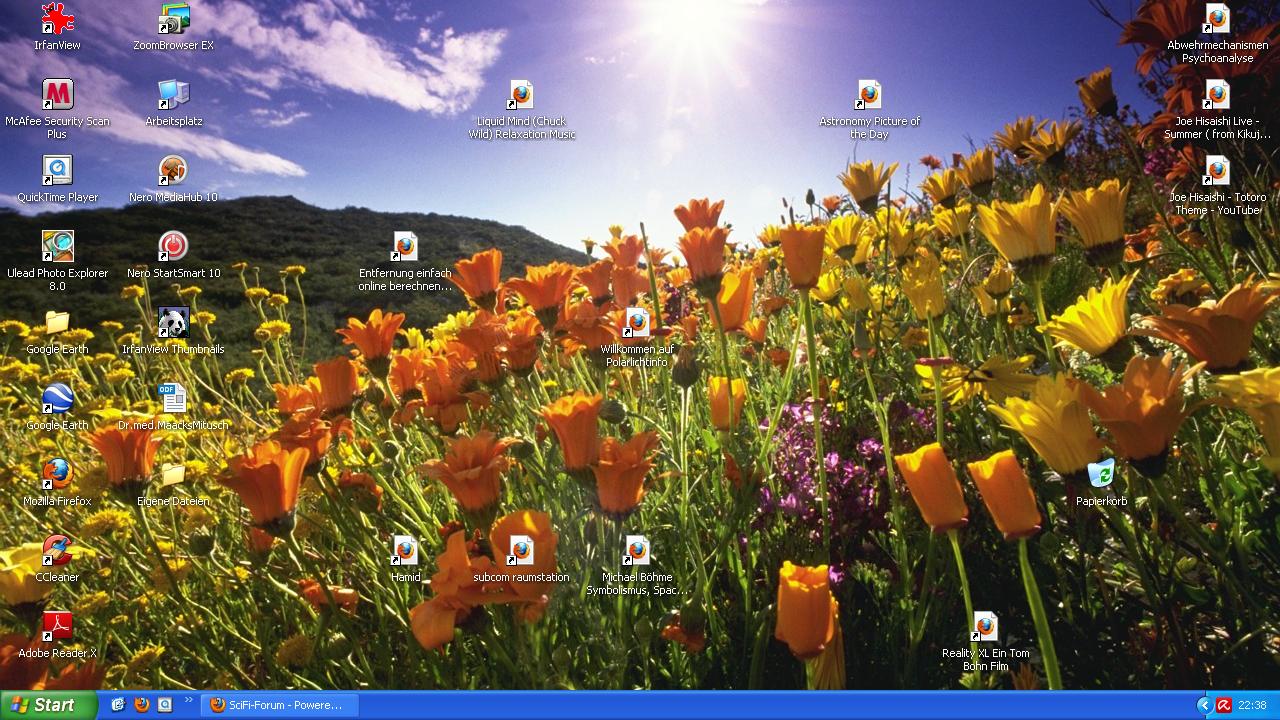
Task: Select Astronomy Picture of the Day link
Action: 869,96
